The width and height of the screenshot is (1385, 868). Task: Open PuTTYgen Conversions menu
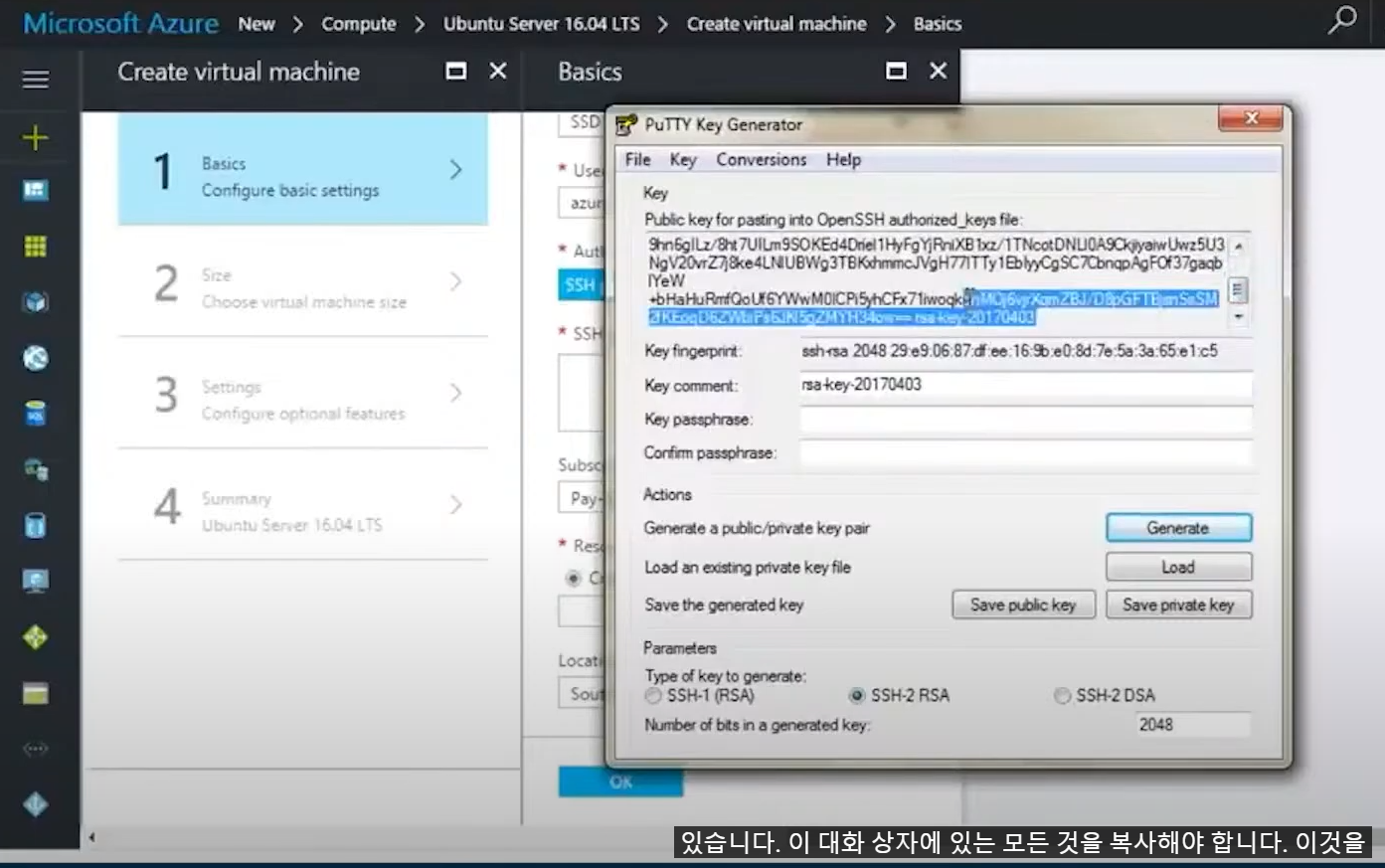(x=762, y=159)
